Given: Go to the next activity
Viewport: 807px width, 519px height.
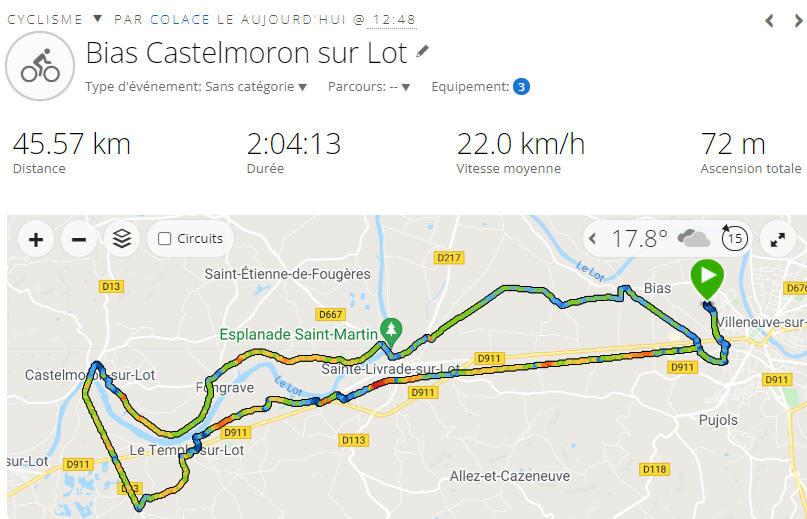Looking at the screenshot, I should point(798,21).
